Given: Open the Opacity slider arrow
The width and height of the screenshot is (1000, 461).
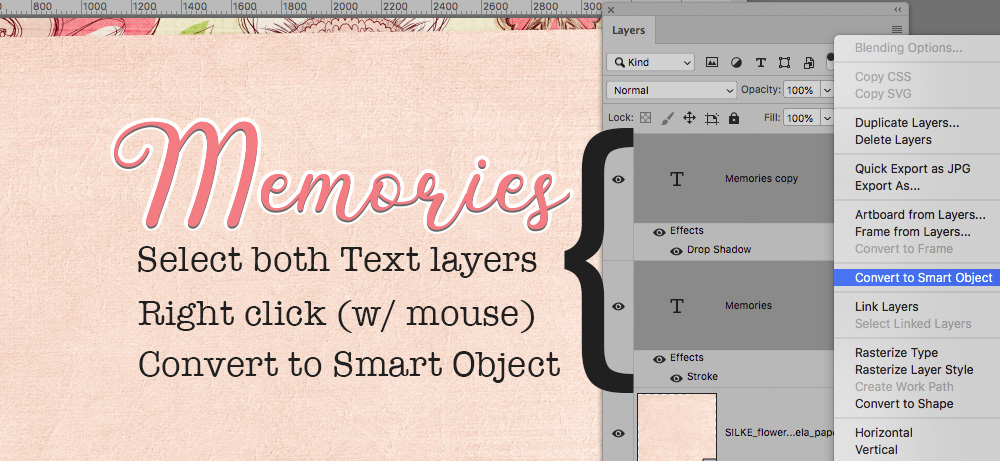Looking at the screenshot, I should click(x=827, y=91).
